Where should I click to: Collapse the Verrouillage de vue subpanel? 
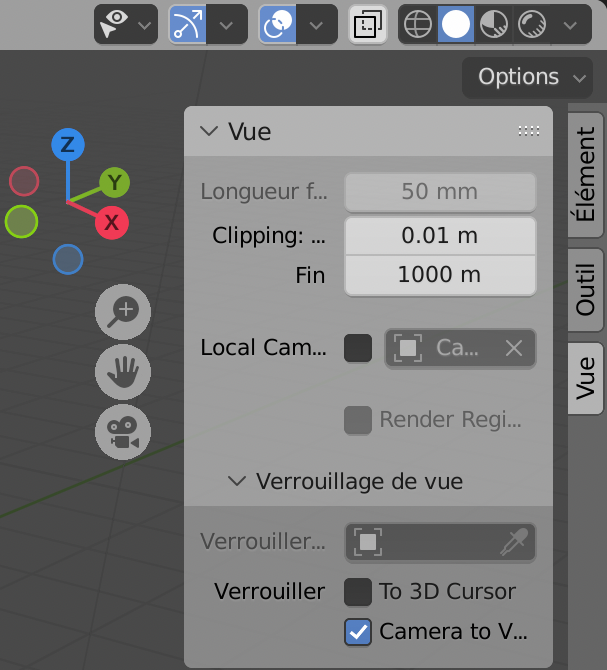(x=346, y=481)
